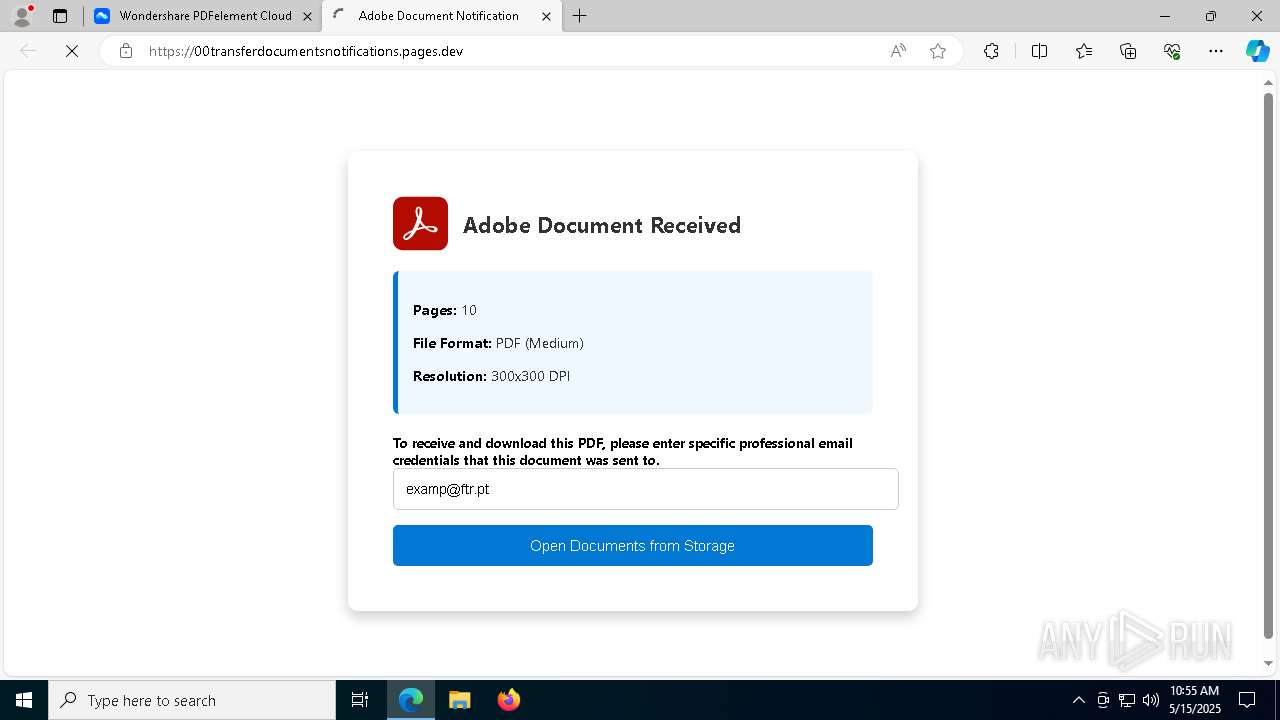The width and height of the screenshot is (1280, 720).
Task: Stop loading the page
Action: click(x=72, y=51)
